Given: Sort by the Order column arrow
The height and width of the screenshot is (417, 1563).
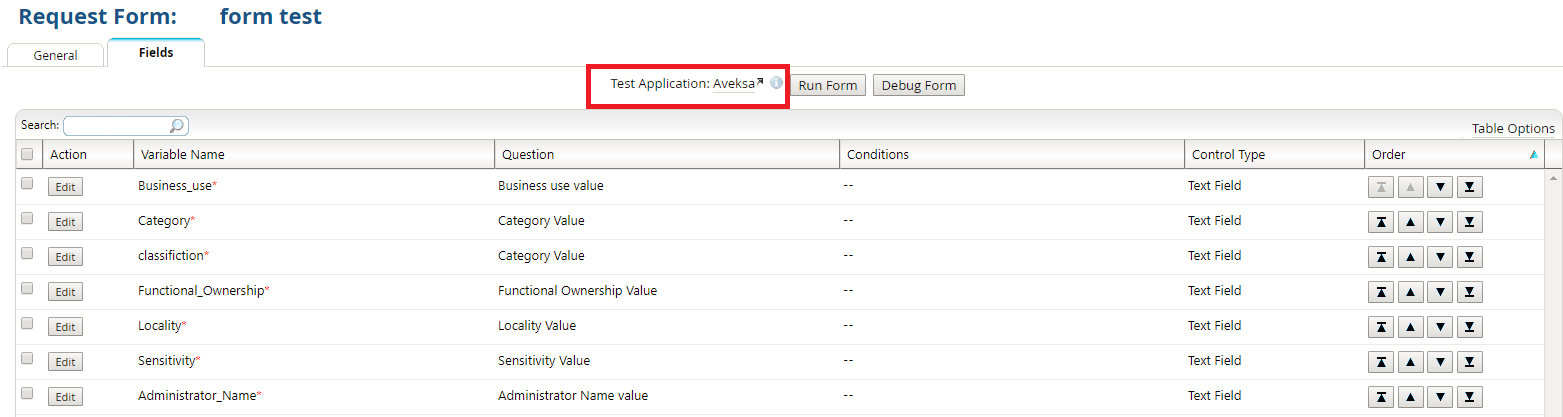Looking at the screenshot, I should click(x=1533, y=154).
